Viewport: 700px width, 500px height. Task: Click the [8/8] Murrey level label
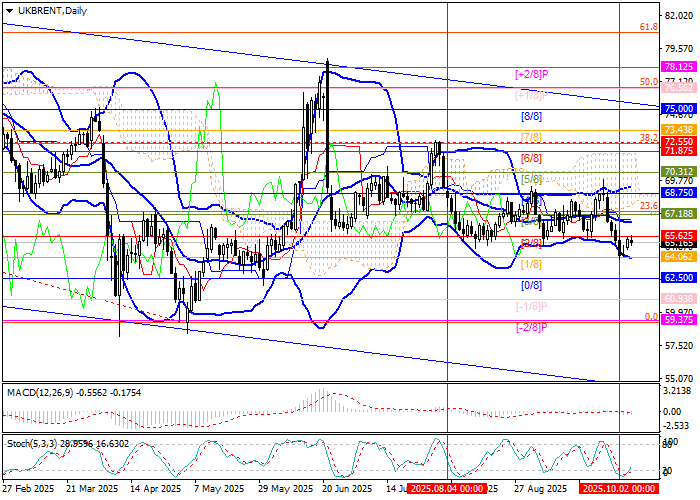(x=530, y=117)
